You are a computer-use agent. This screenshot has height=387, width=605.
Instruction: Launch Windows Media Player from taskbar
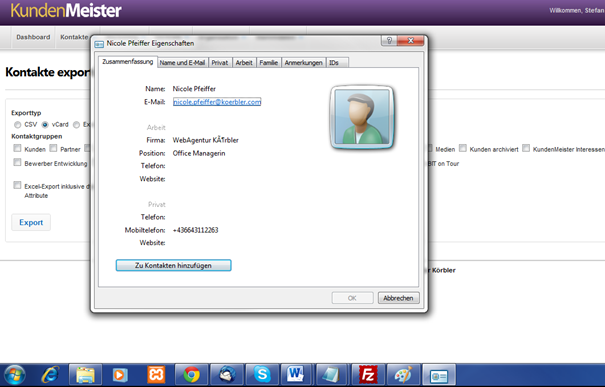[120, 375]
